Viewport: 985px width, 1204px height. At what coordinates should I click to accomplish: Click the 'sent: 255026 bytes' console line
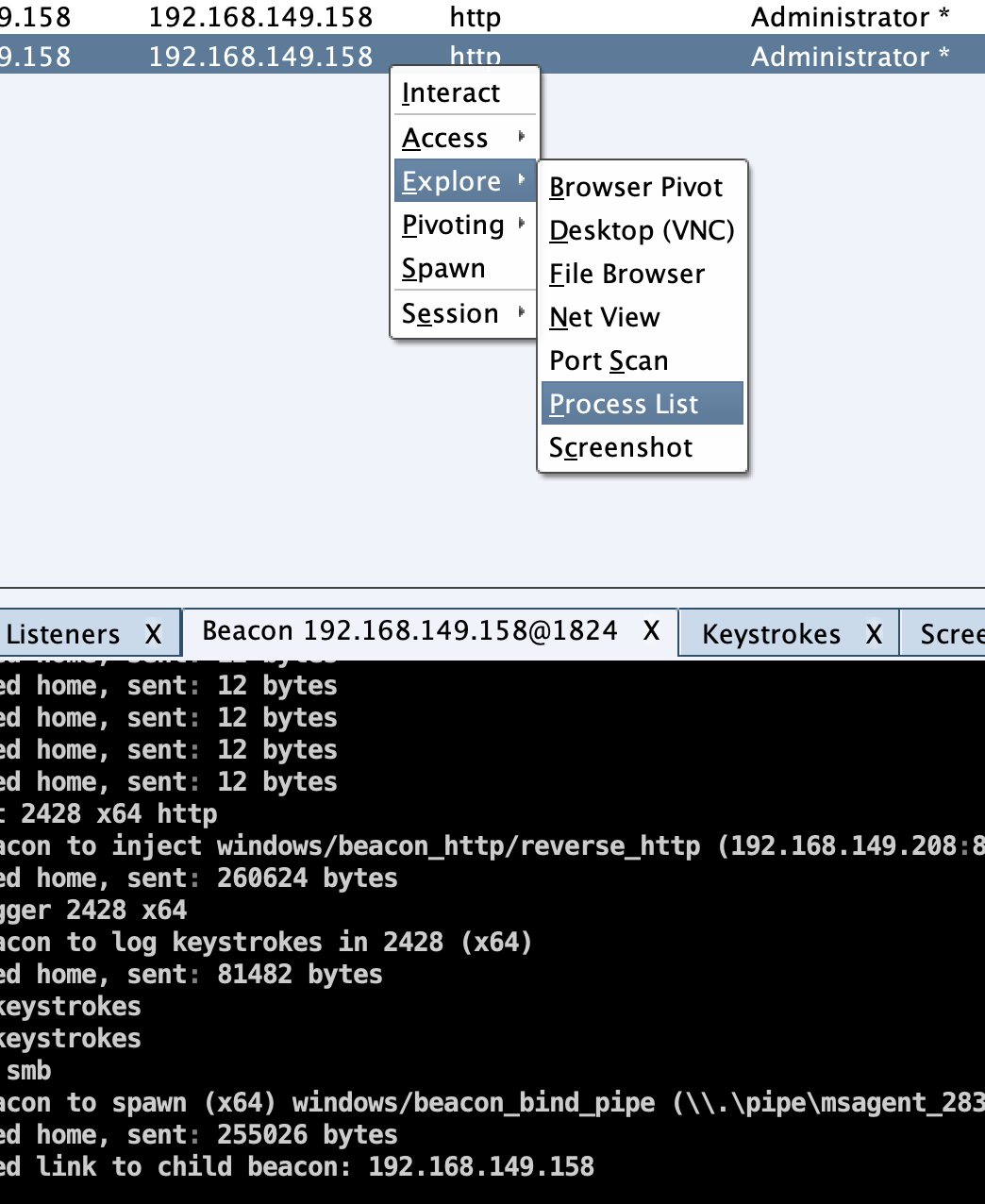pyautogui.click(x=199, y=1134)
